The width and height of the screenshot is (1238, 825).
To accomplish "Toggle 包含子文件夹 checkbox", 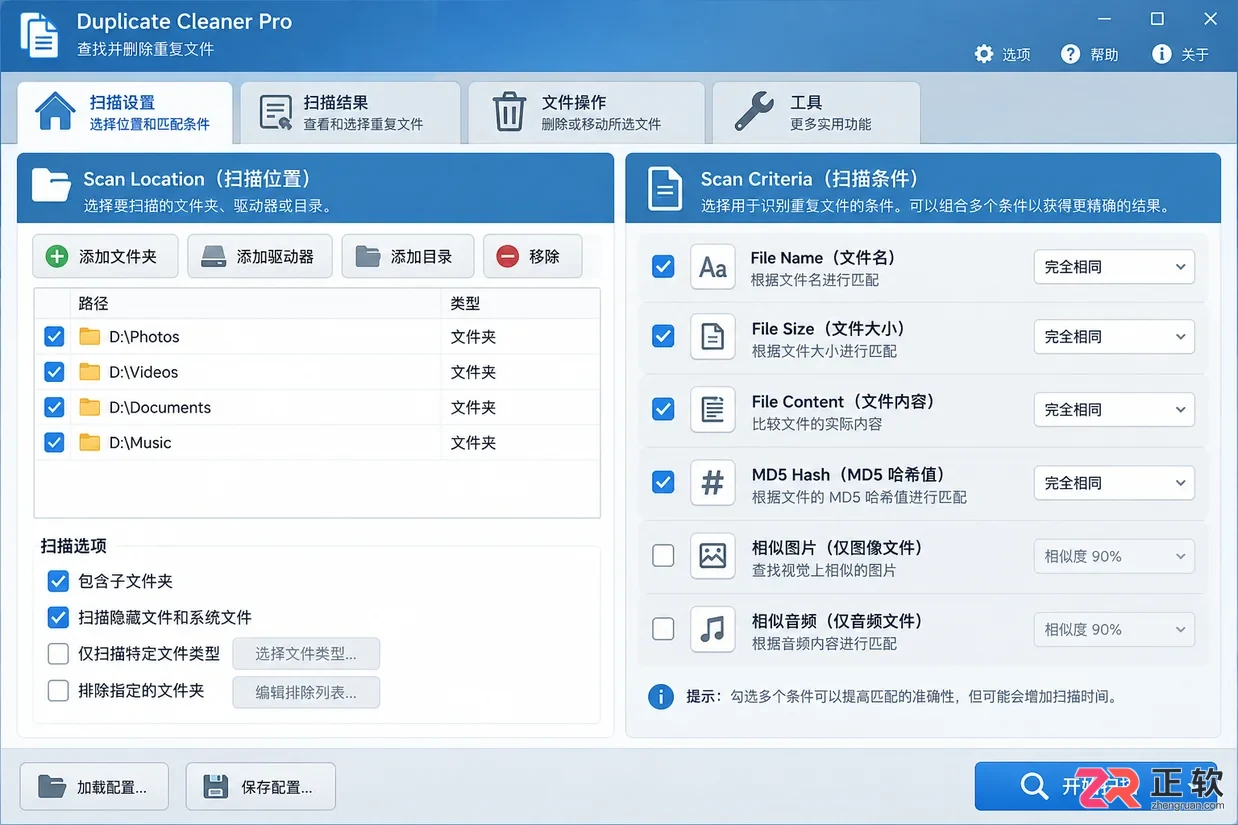I will 58,581.
